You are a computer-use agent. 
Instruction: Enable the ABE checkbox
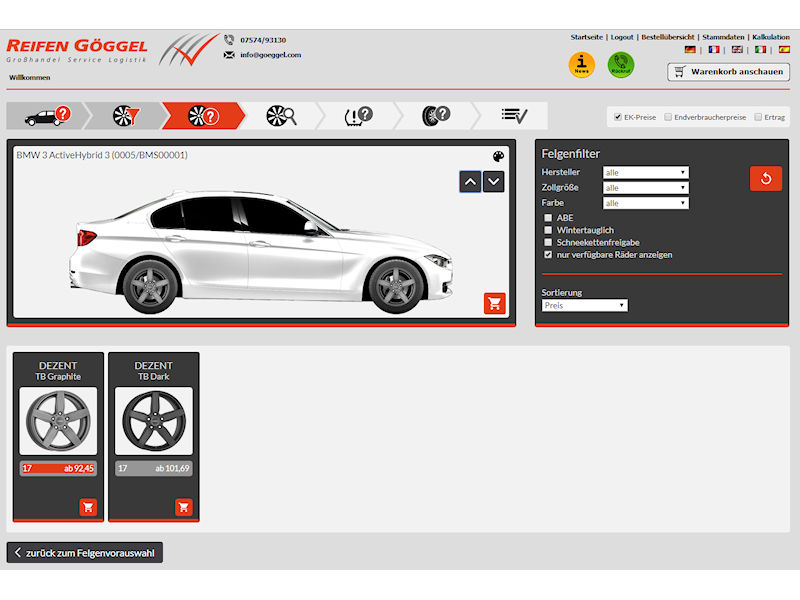[548, 218]
